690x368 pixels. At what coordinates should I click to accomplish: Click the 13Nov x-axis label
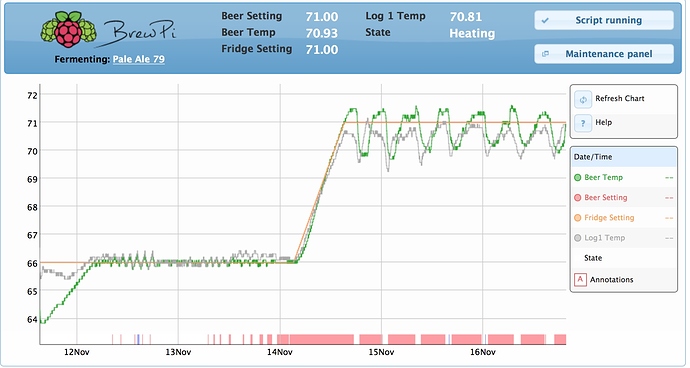click(178, 352)
